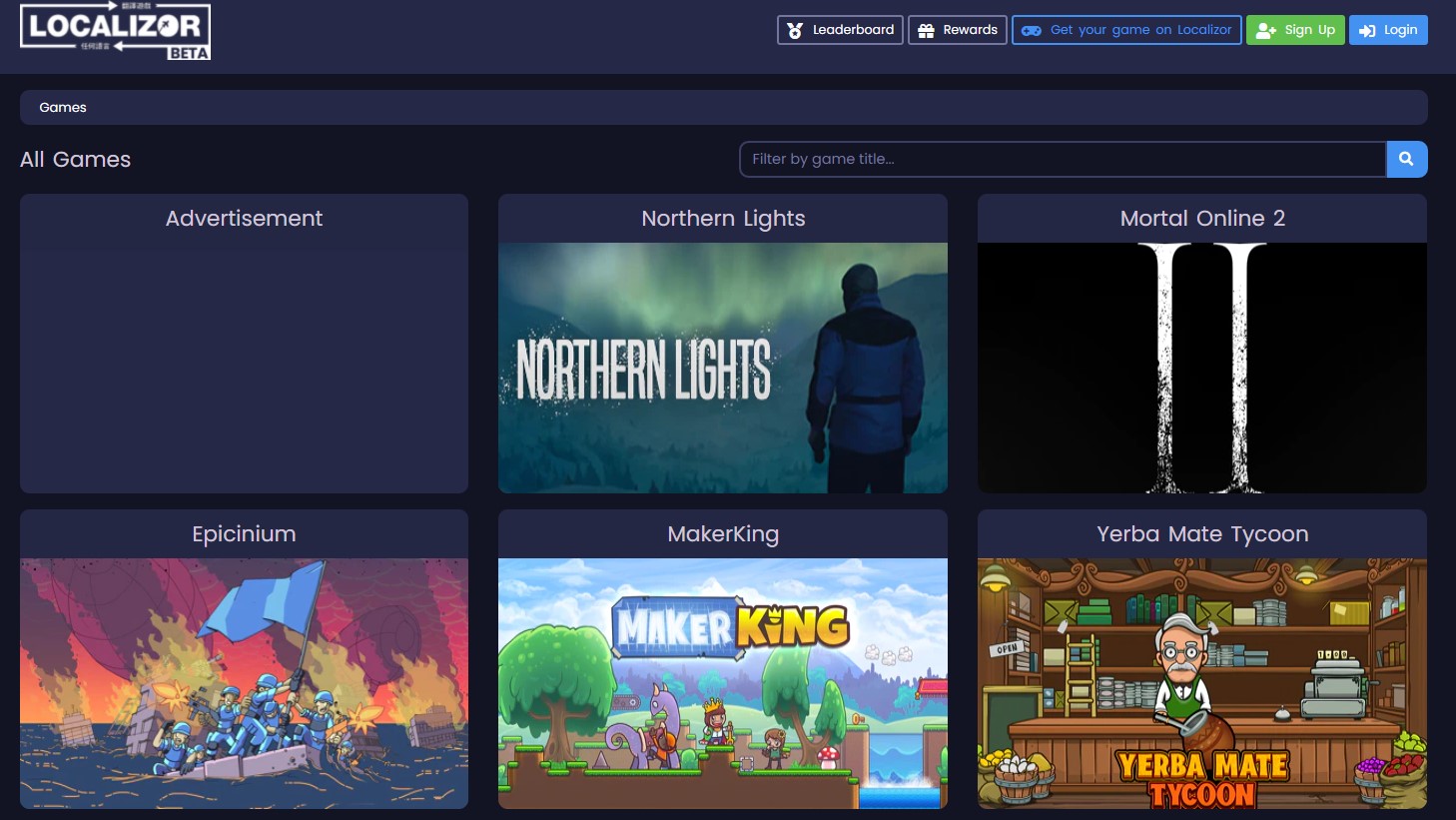Click the magnifier search button
The width and height of the screenshot is (1456, 820).
coord(1406,159)
